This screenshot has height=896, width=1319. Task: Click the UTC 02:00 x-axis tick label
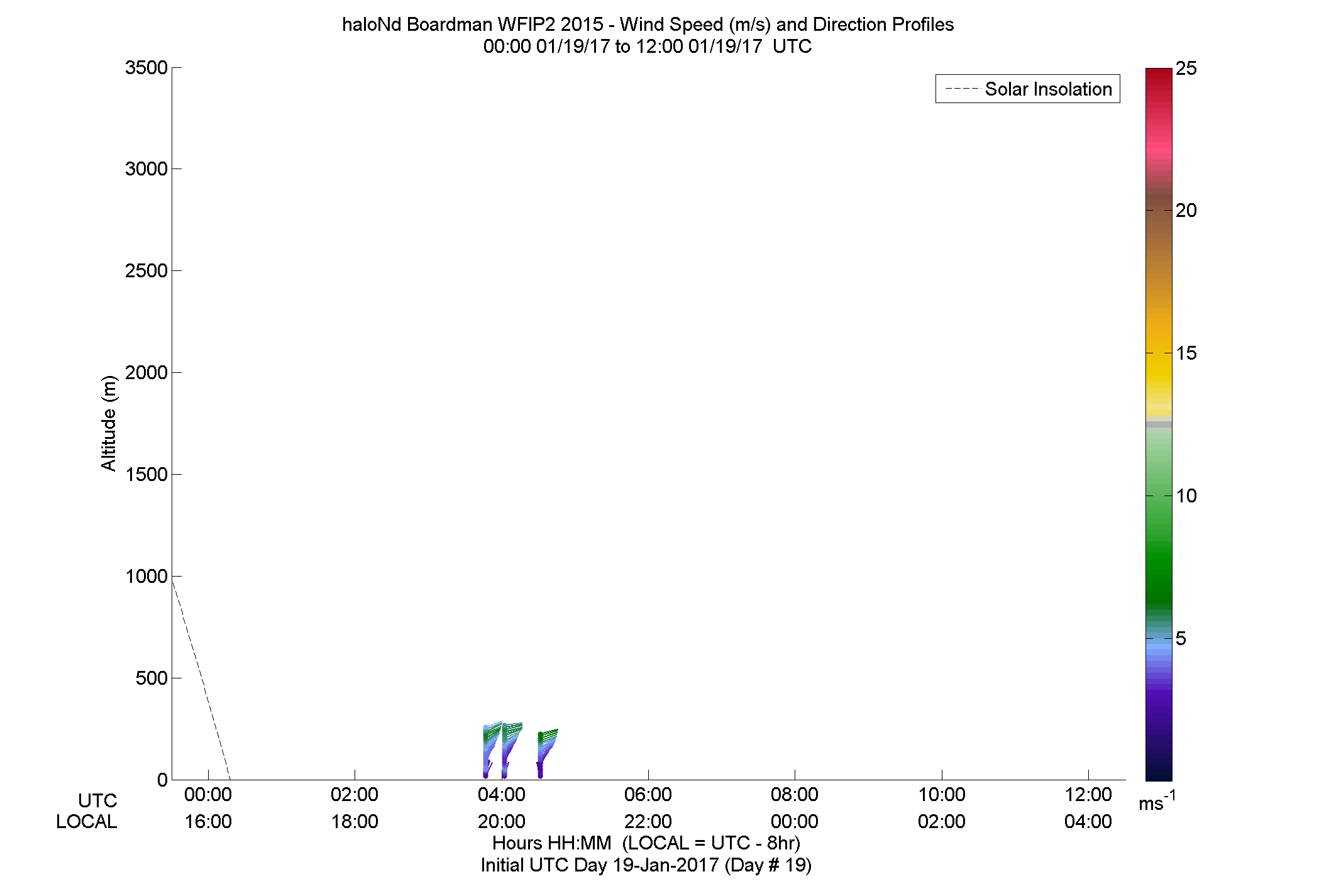355,795
